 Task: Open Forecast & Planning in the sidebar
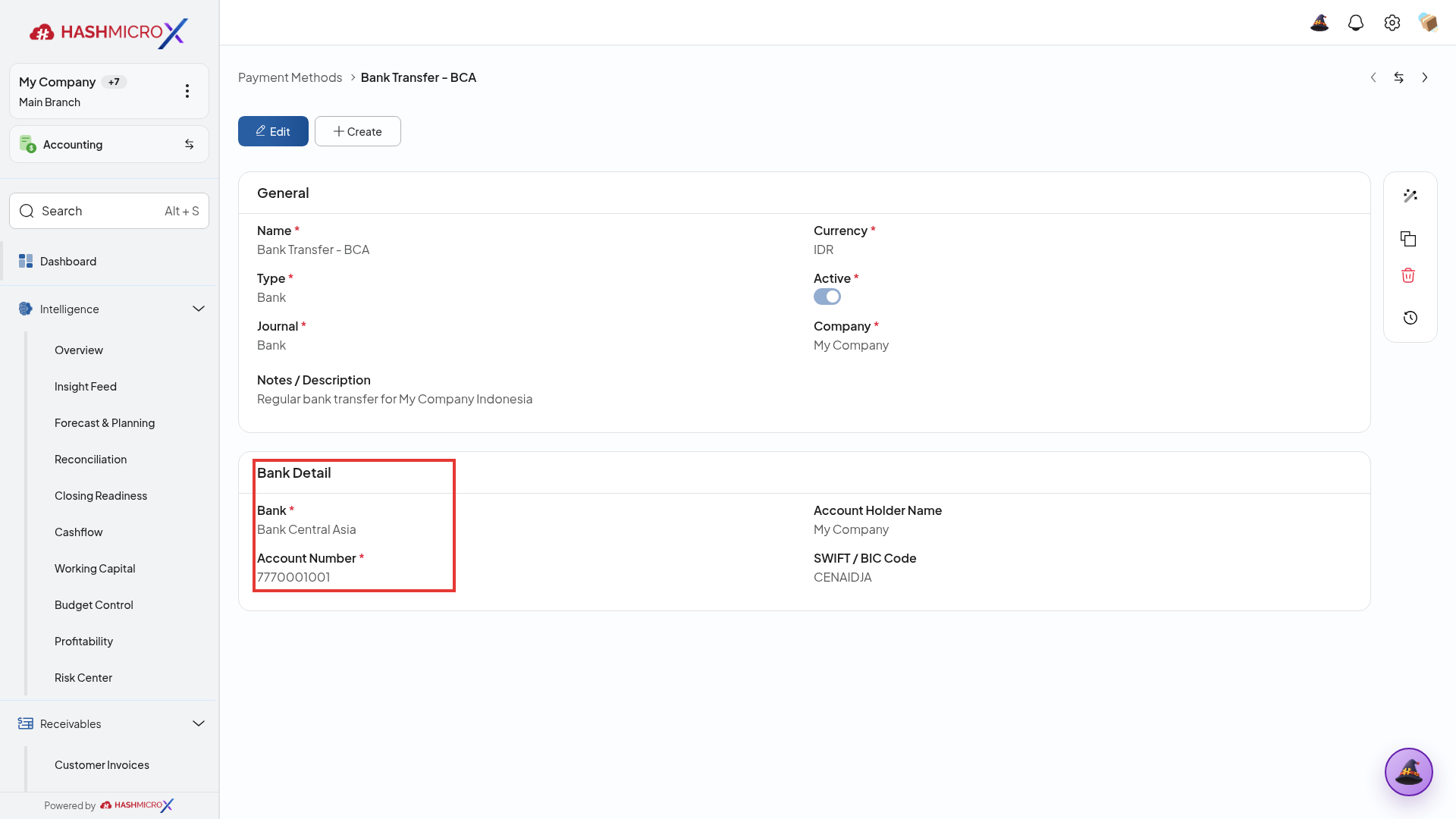point(105,422)
